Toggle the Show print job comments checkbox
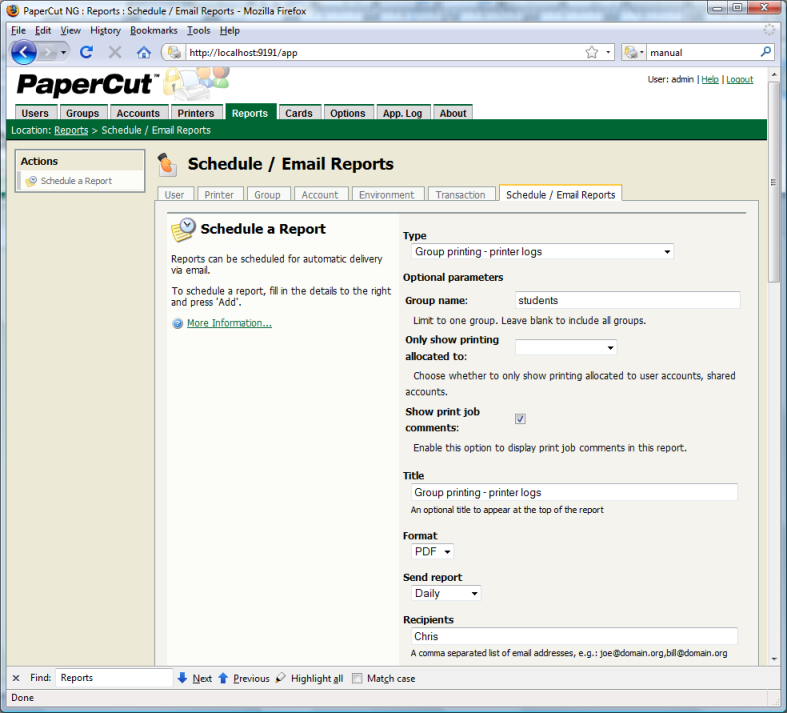 coord(520,418)
